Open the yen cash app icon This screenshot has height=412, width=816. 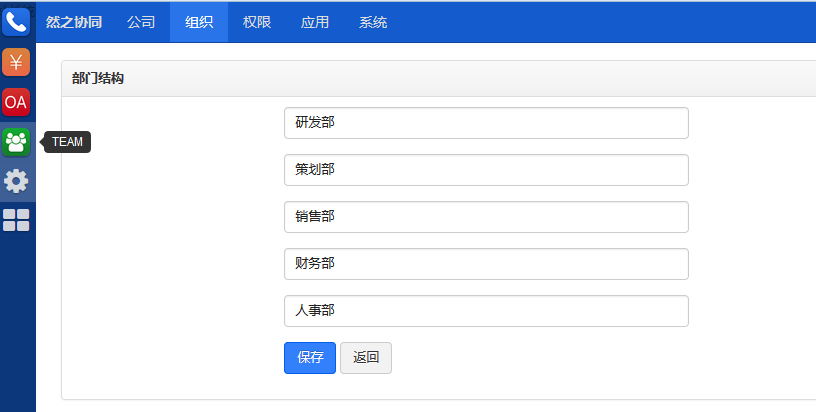pos(16,62)
